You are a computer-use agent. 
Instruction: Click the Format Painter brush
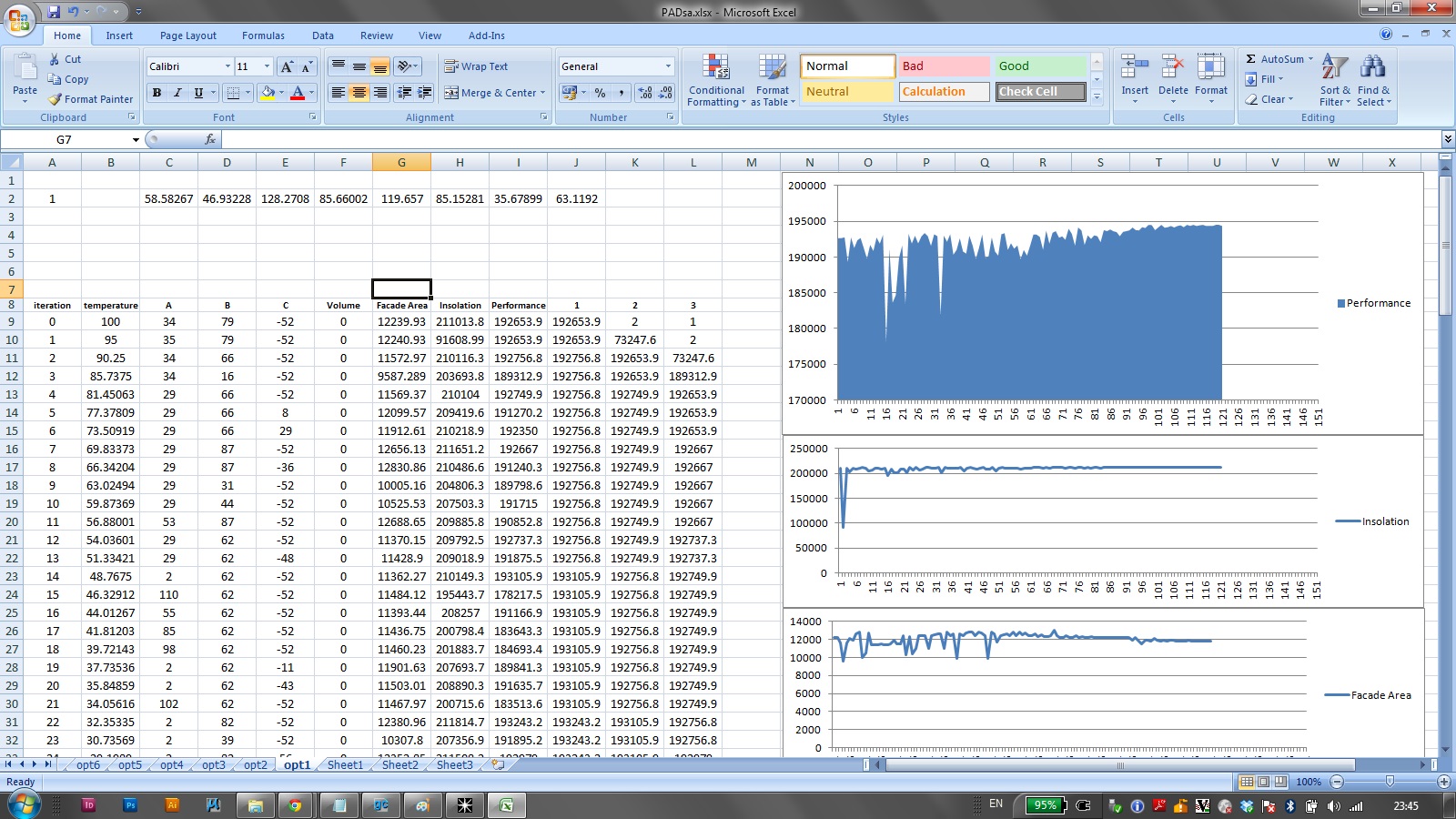91,99
